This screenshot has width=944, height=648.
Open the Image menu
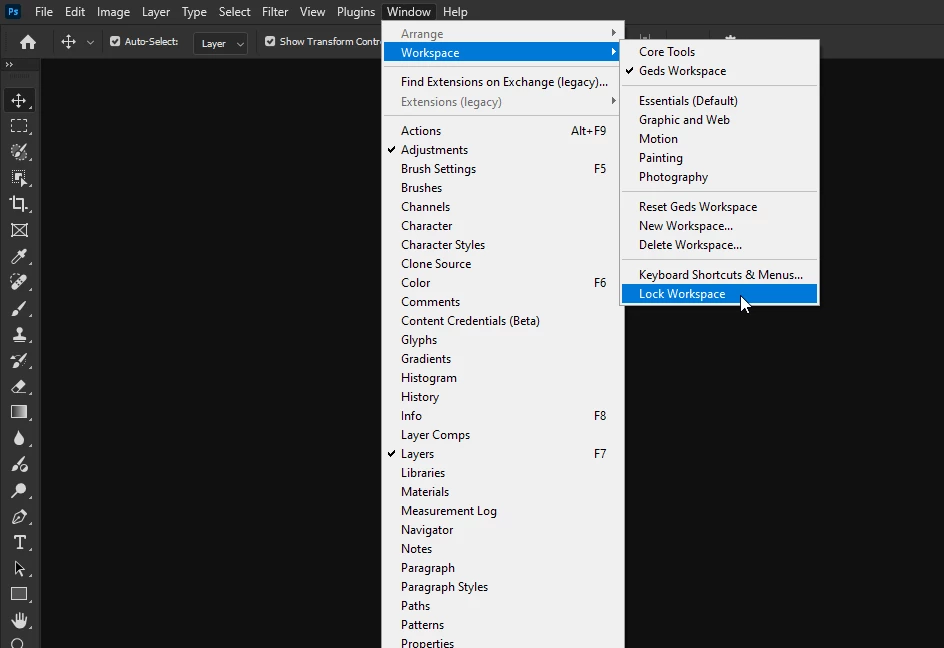[x=113, y=12]
